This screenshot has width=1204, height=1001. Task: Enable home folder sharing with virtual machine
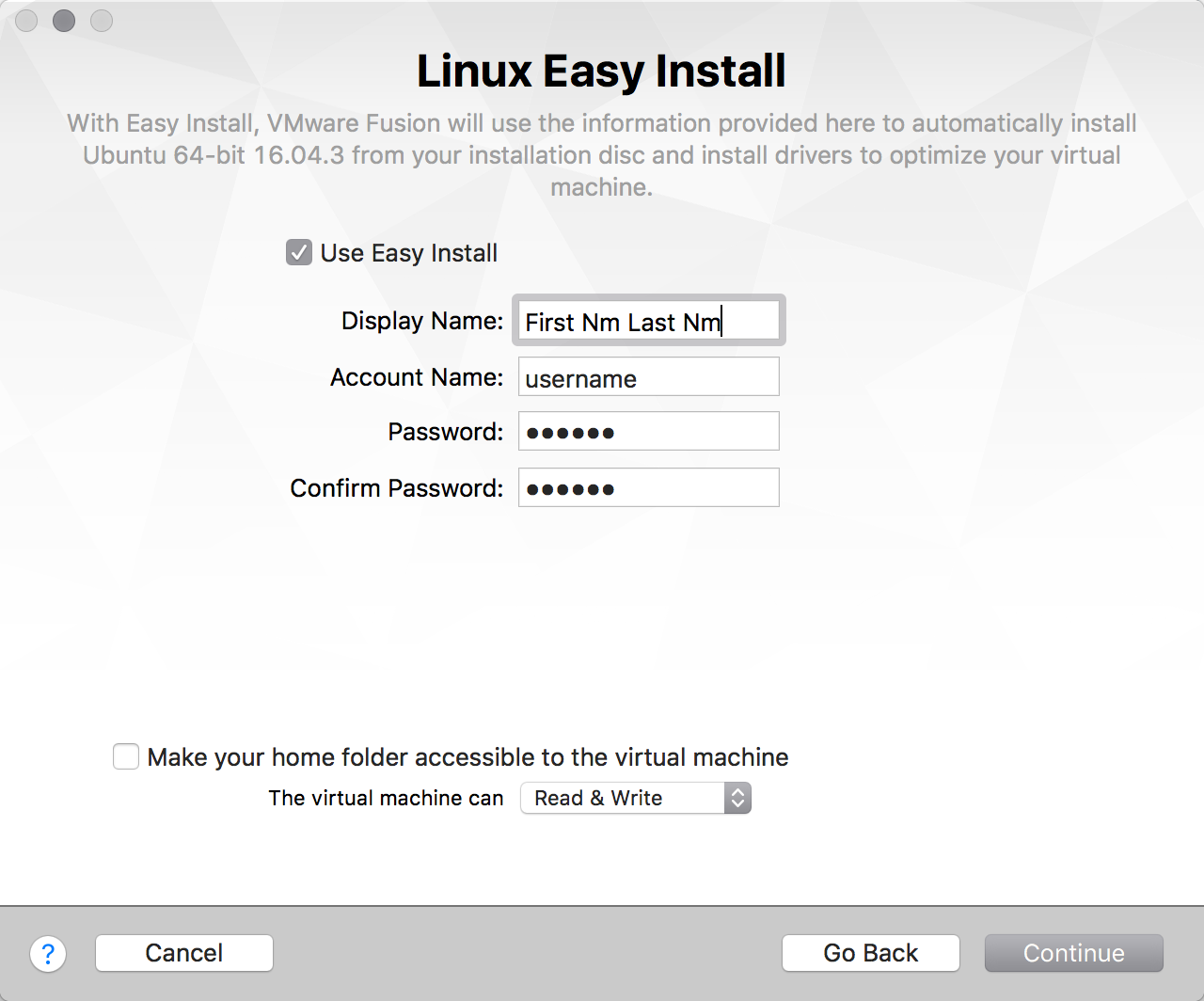click(126, 756)
